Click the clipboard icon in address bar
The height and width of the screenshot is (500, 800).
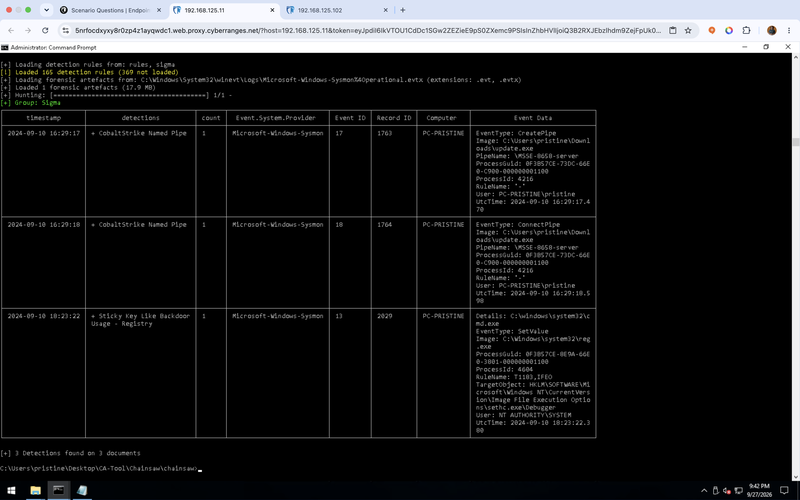pyautogui.click(x=673, y=31)
